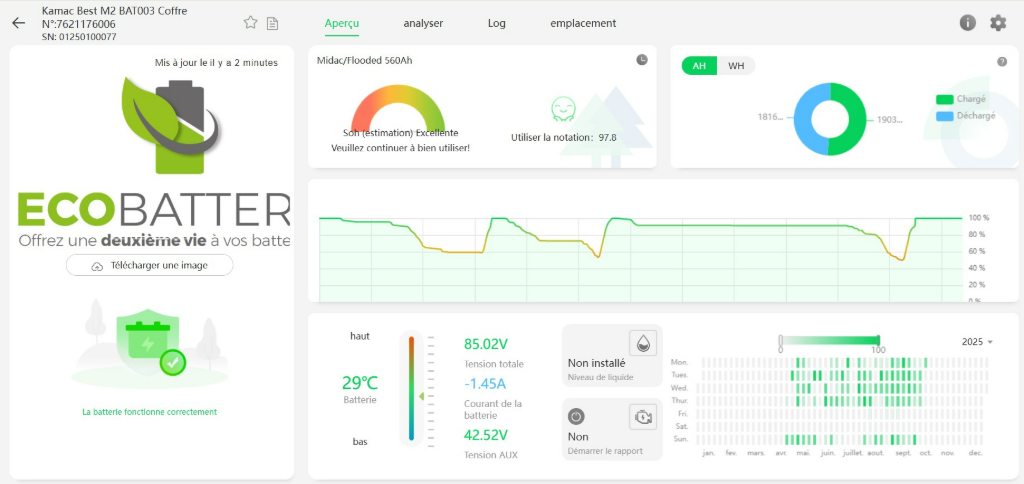This screenshot has width=1024, height=484.
Task: Mark battery as favorite with star icon
Action: pos(251,23)
